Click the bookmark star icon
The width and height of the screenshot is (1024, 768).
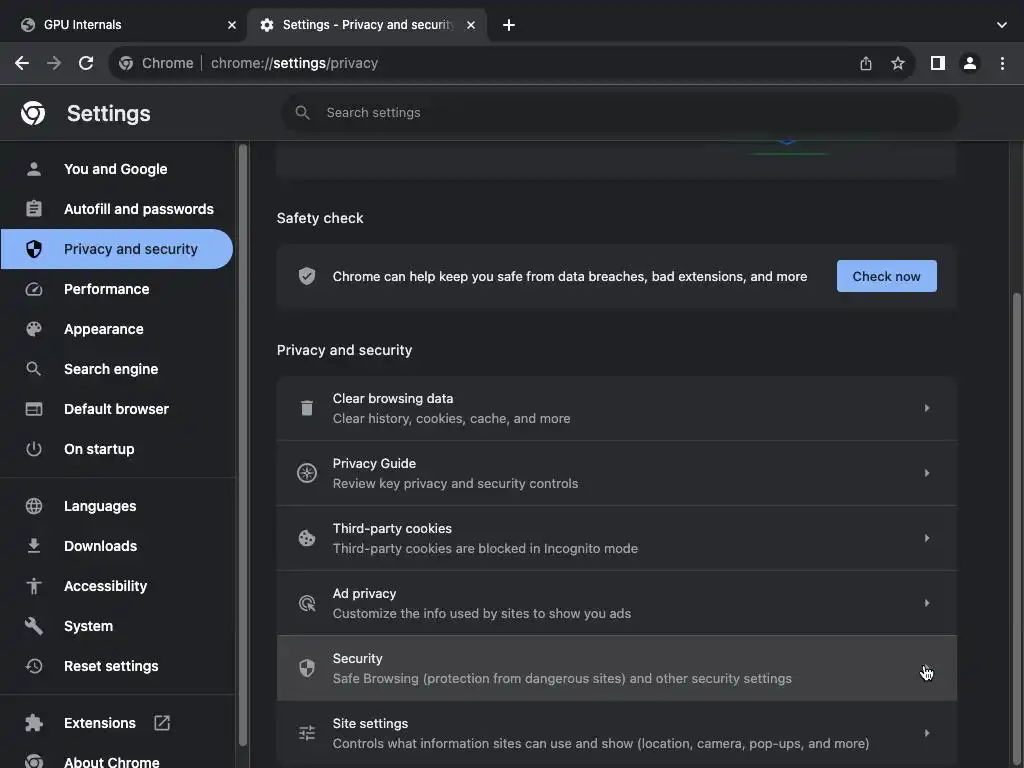[898, 63]
